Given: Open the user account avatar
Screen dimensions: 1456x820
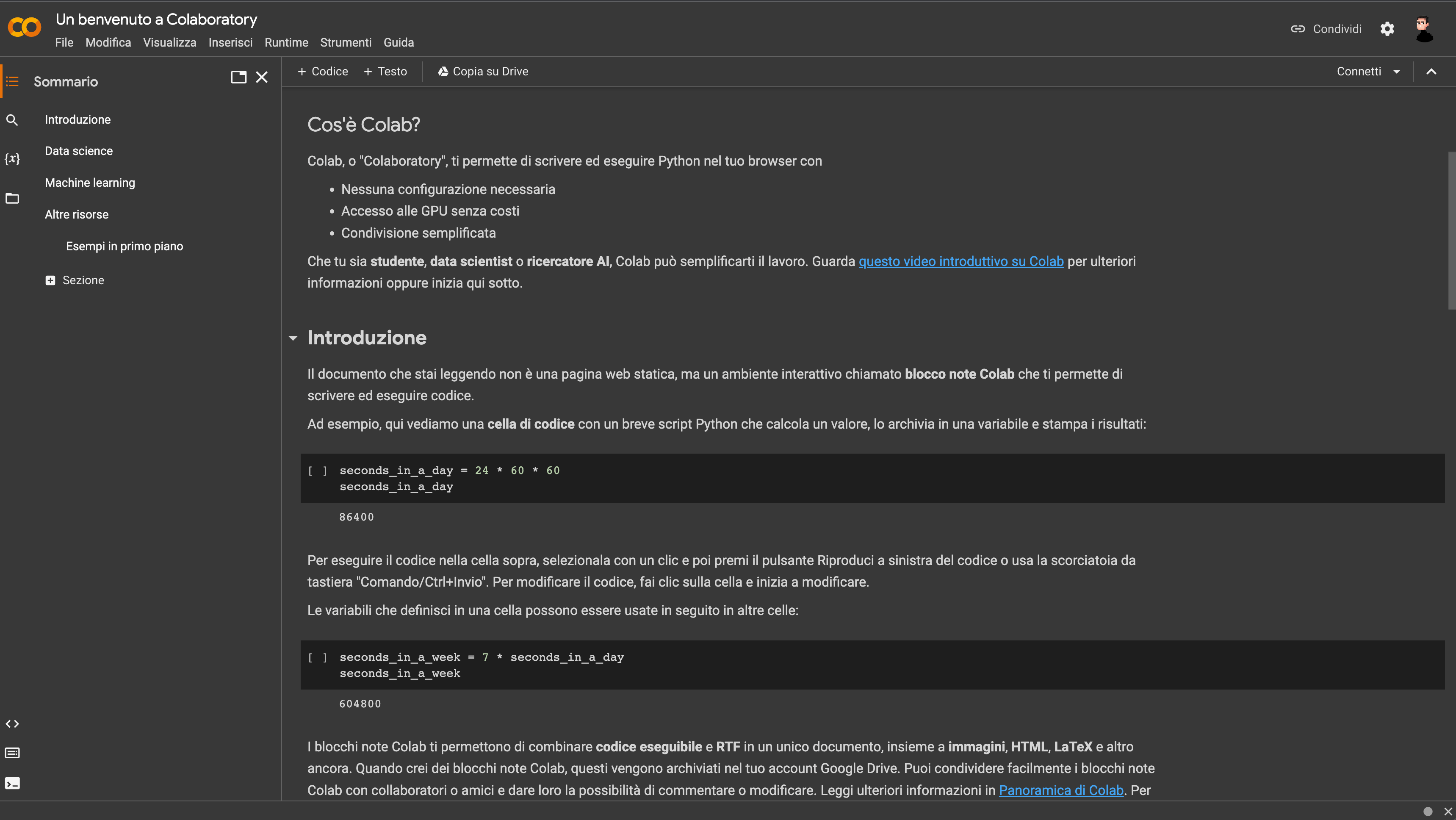Looking at the screenshot, I should (x=1424, y=28).
